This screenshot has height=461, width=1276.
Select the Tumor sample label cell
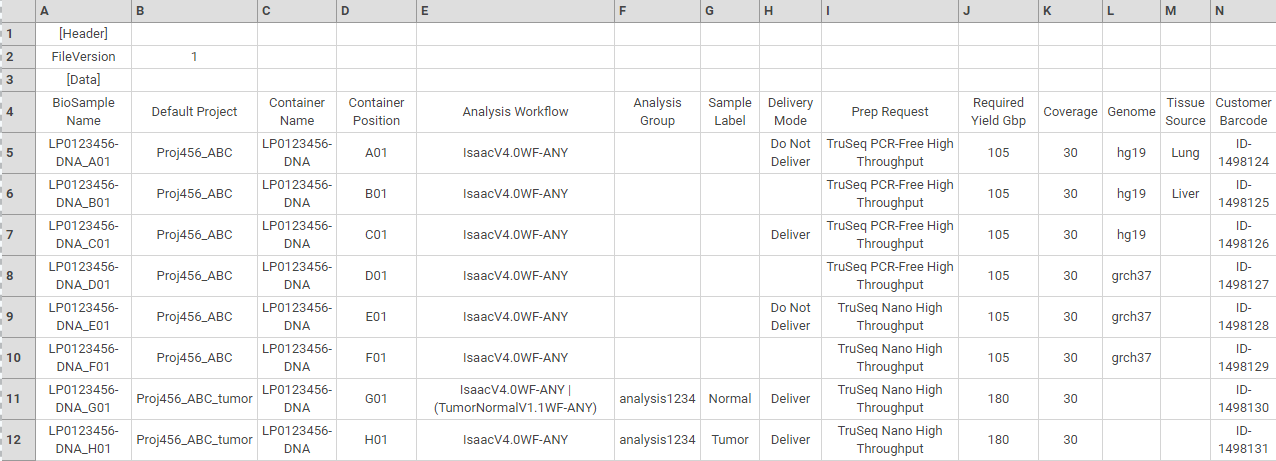tap(730, 440)
